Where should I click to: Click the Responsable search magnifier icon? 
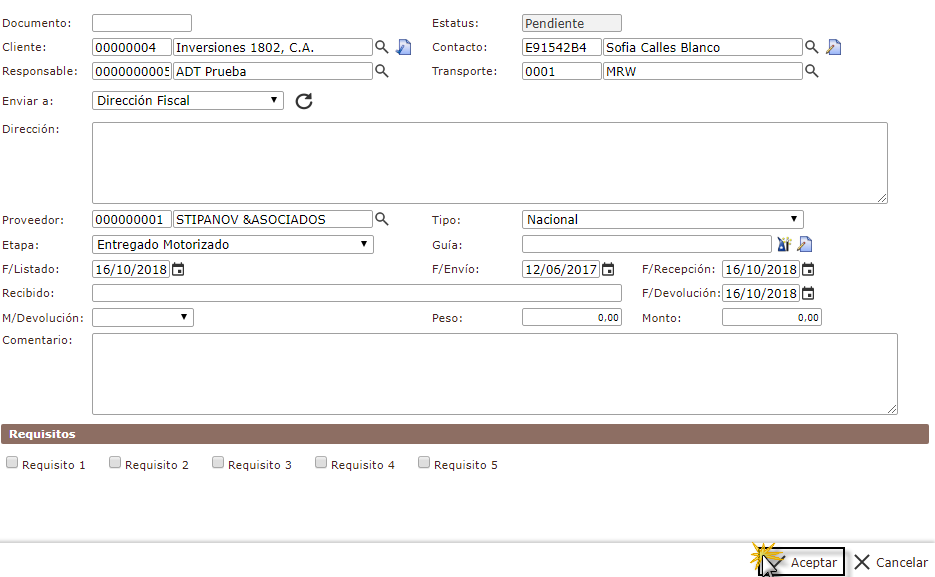pyautogui.click(x=381, y=71)
